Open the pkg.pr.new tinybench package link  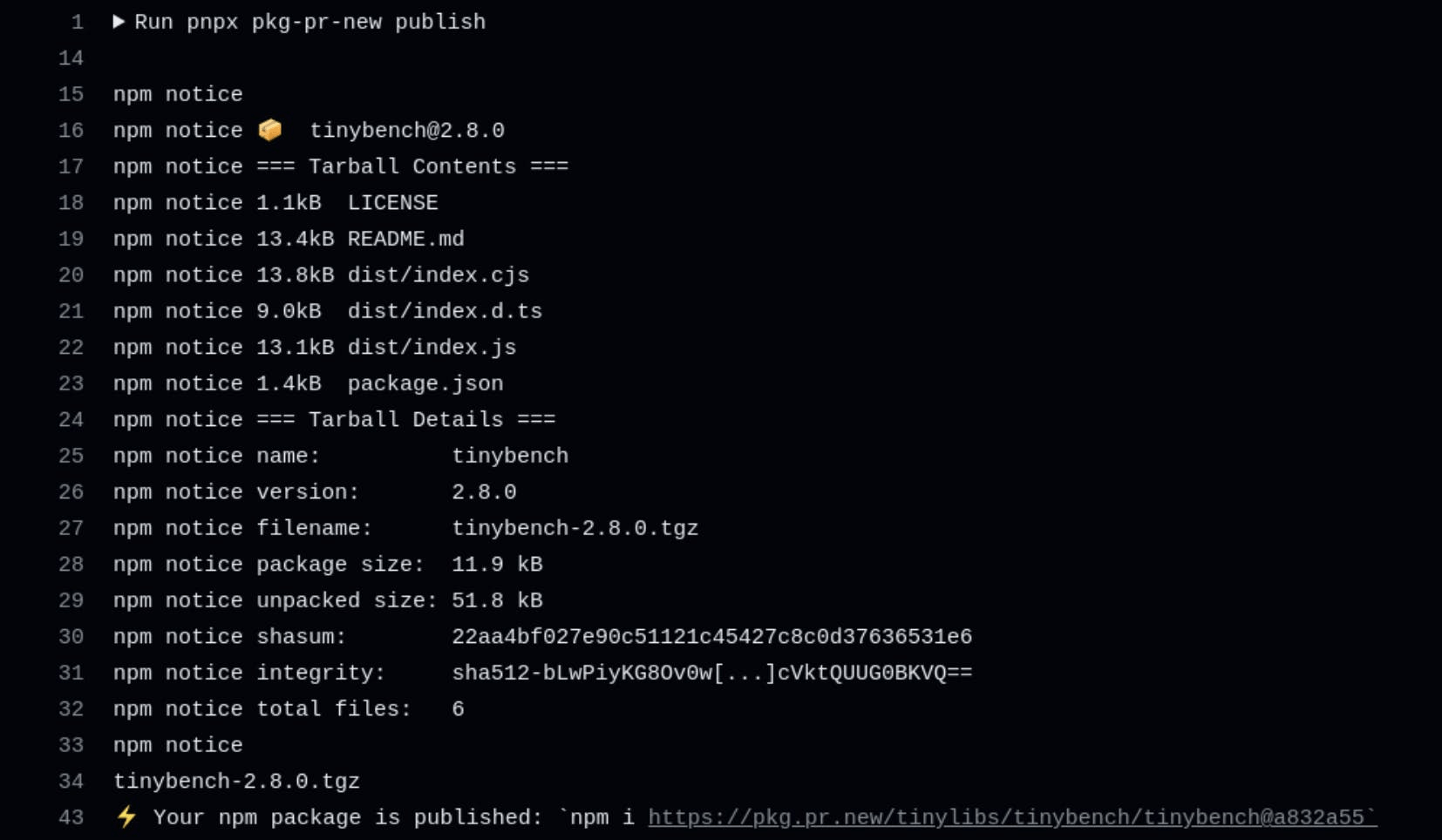1011,817
